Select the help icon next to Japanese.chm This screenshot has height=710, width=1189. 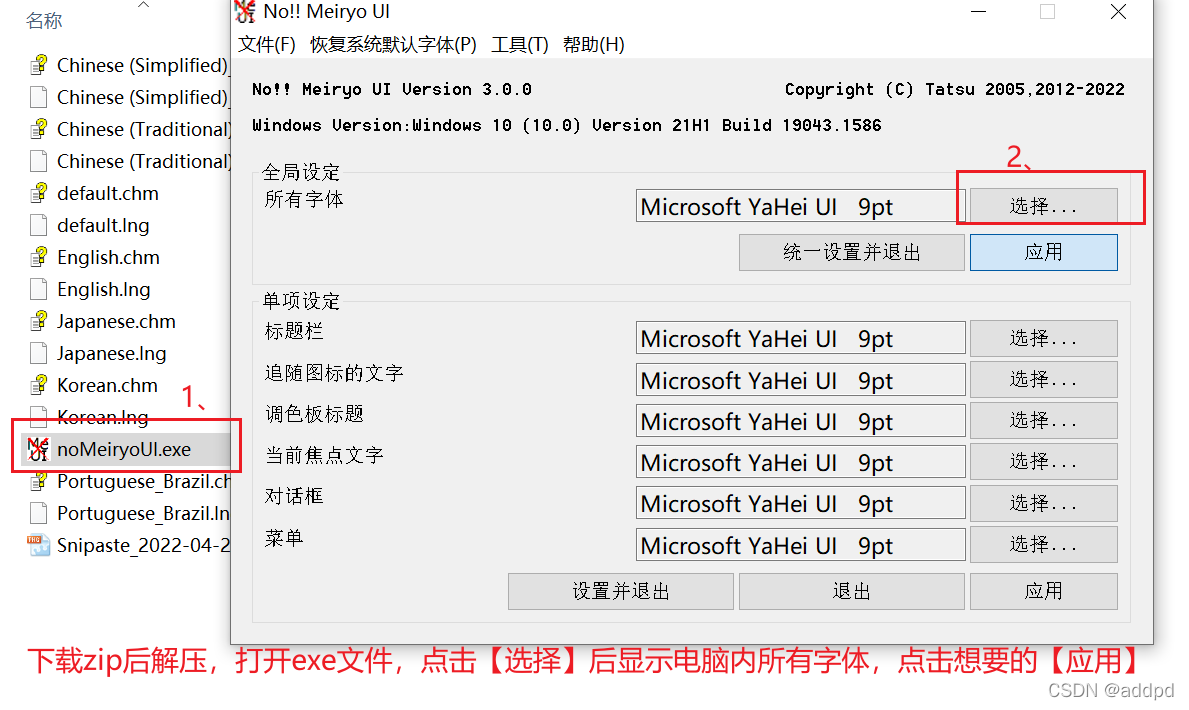pos(39,322)
